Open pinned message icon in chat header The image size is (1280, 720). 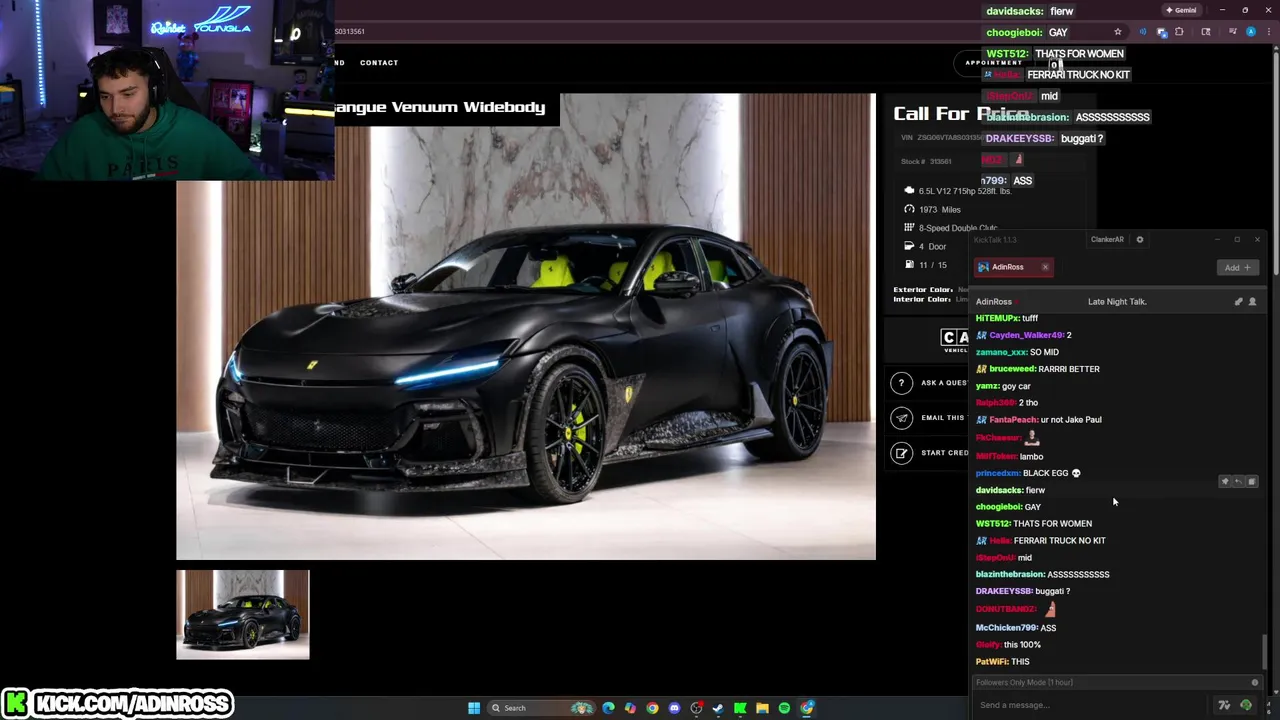coord(1238,301)
